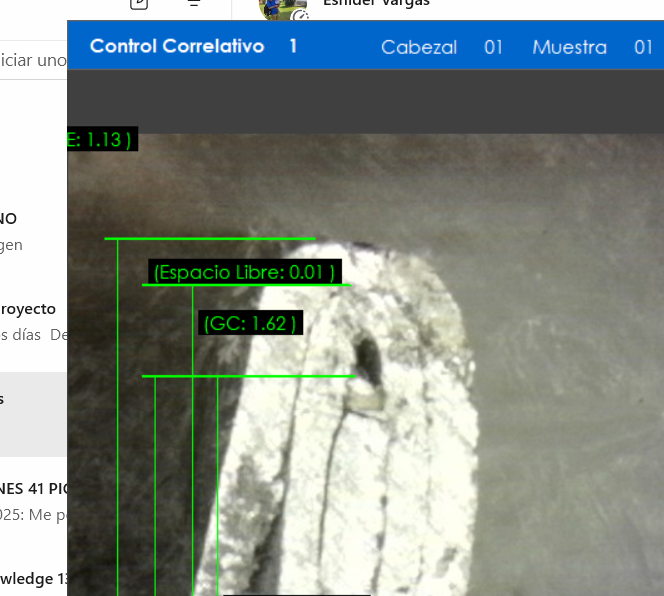Click the "Cabezal" label in the header
The image size is (664, 596).
click(419, 47)
